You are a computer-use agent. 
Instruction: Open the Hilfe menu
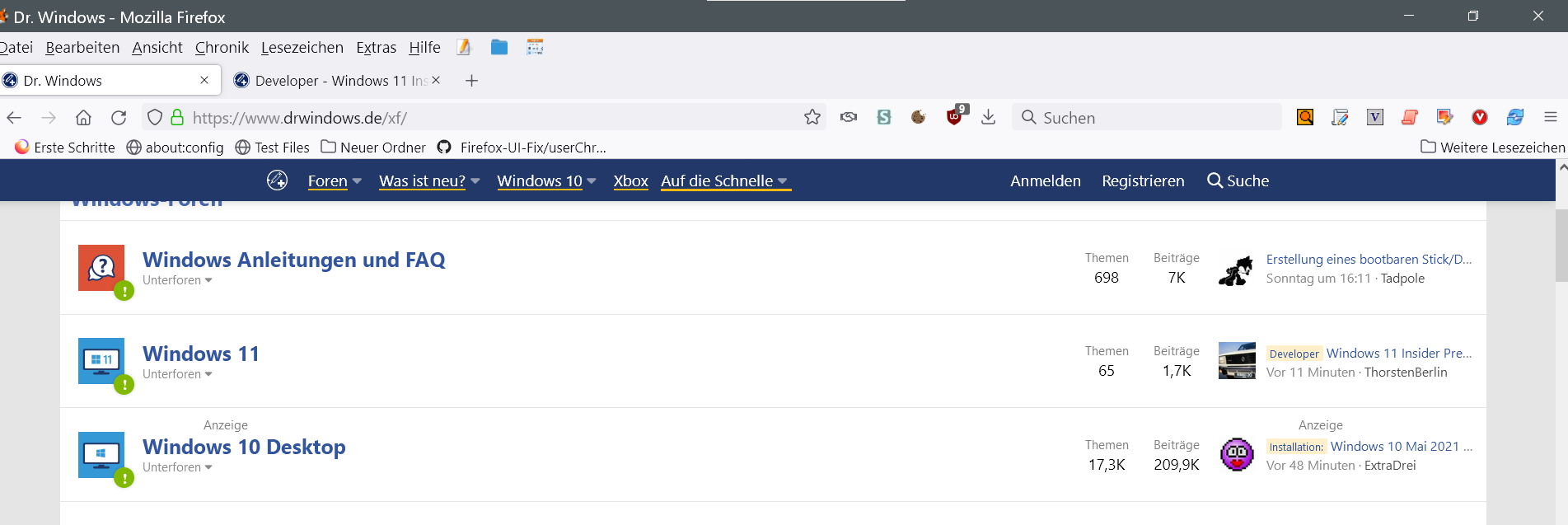click(x=424, y=47)
